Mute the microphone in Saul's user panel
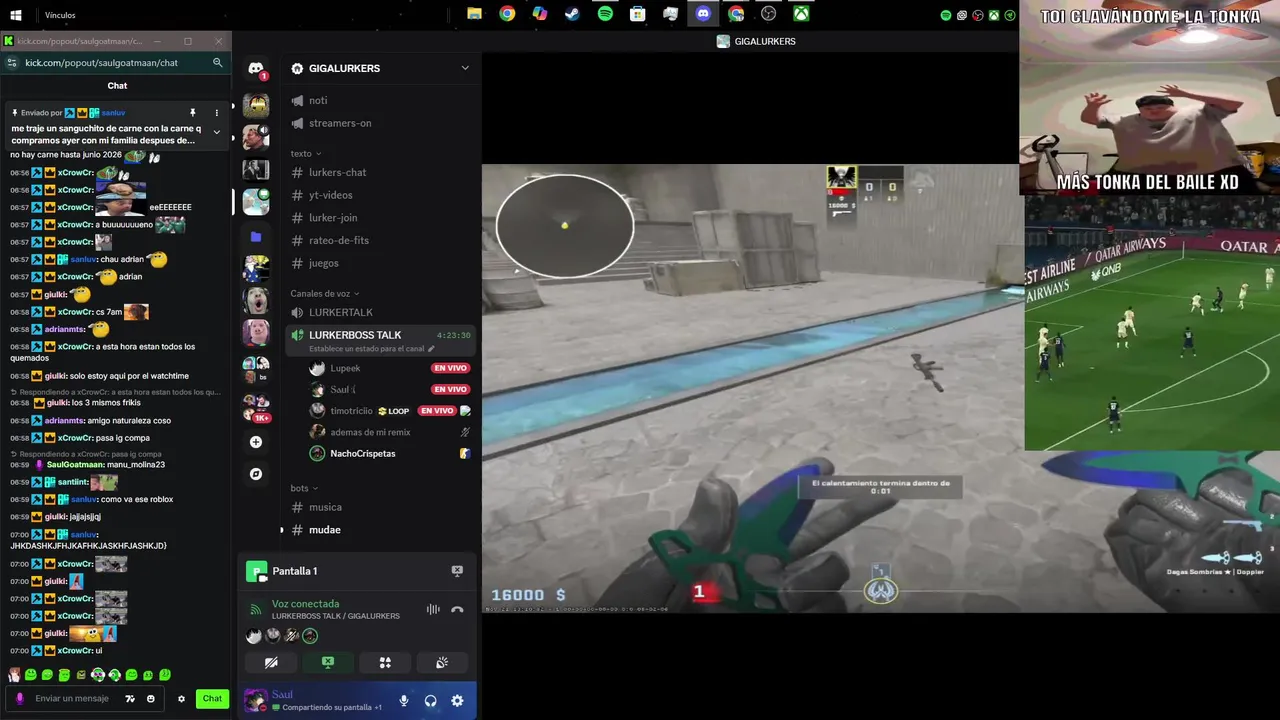Viewport: 1280px width, 720px height. point(404,701)
